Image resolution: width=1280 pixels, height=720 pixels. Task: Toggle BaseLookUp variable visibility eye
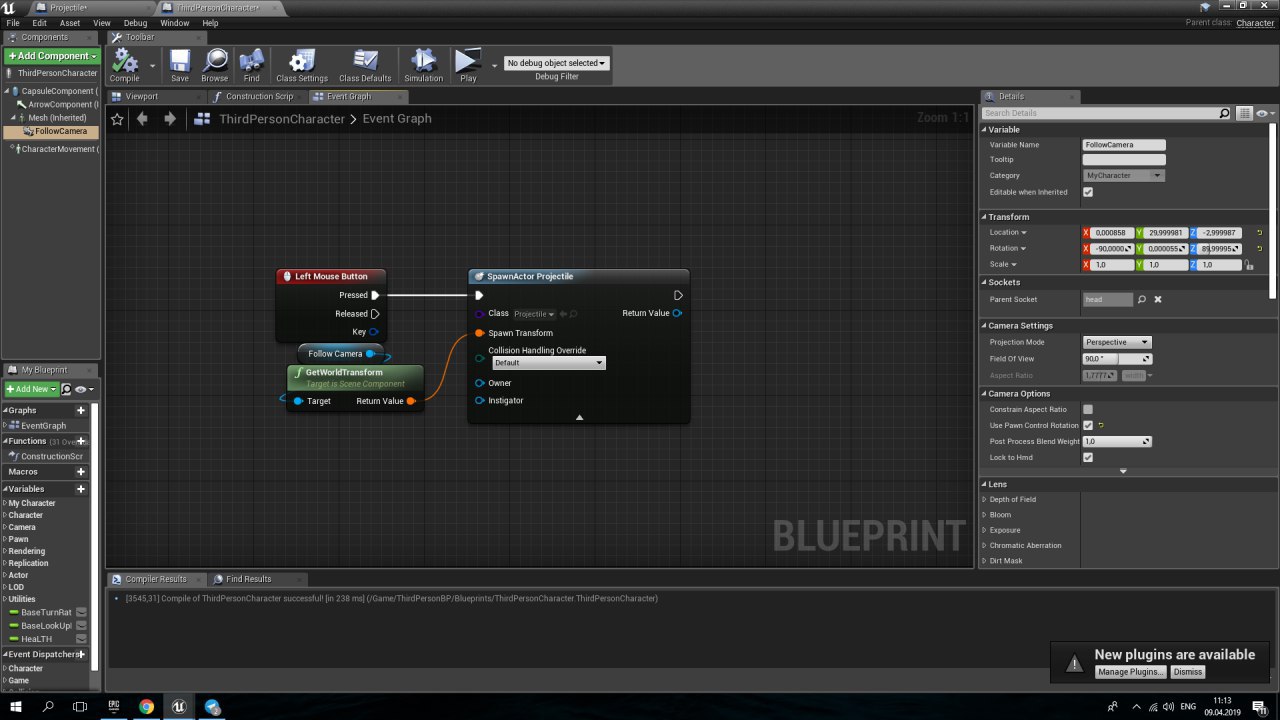[82, 625]
